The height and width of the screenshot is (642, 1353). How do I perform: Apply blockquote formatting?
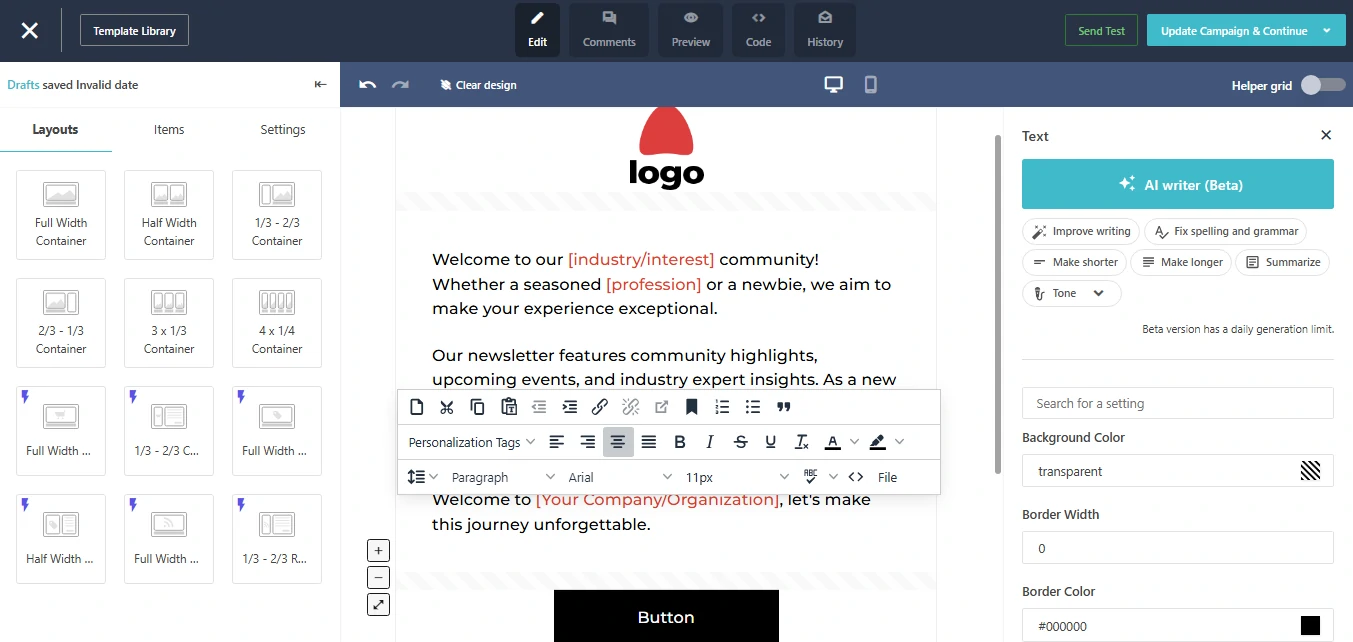(784, 407)
